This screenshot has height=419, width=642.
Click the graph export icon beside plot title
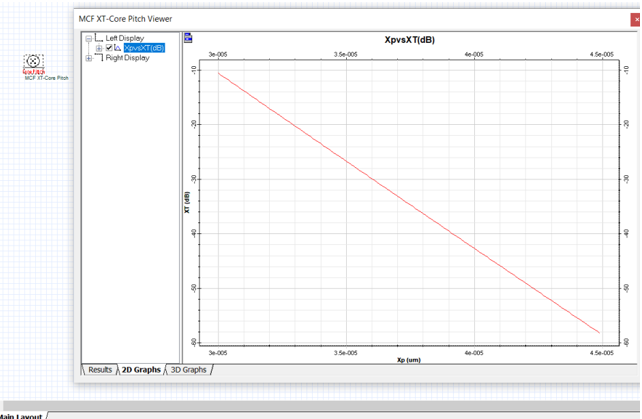tap(188, 38)
